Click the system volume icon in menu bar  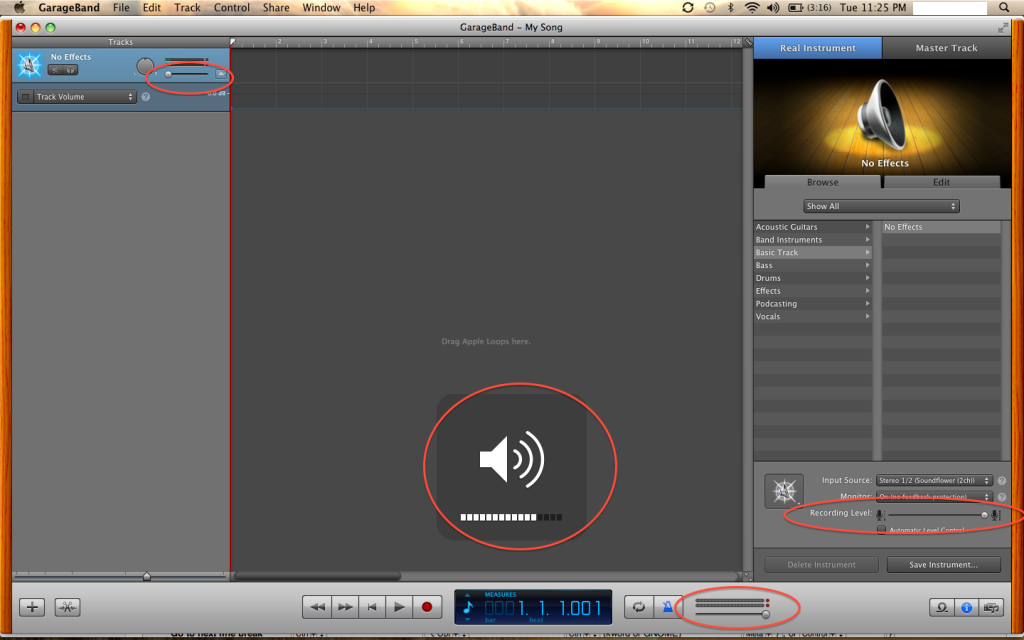click(773, 8)
